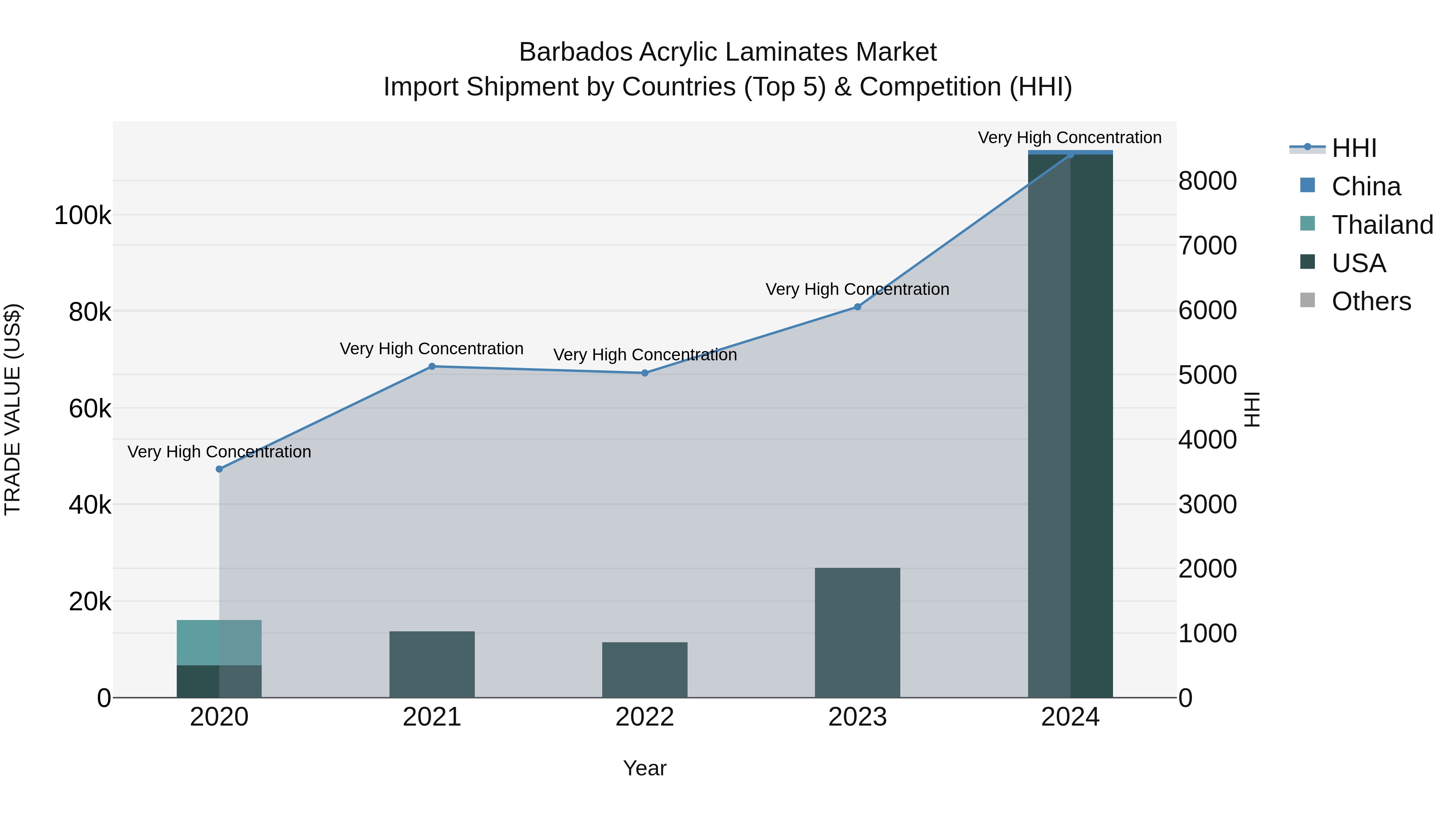Screen dimensions: 1456x819
Task: Click the 2024 Very High Concentration annotation
Action: (x=1070, y=138)
